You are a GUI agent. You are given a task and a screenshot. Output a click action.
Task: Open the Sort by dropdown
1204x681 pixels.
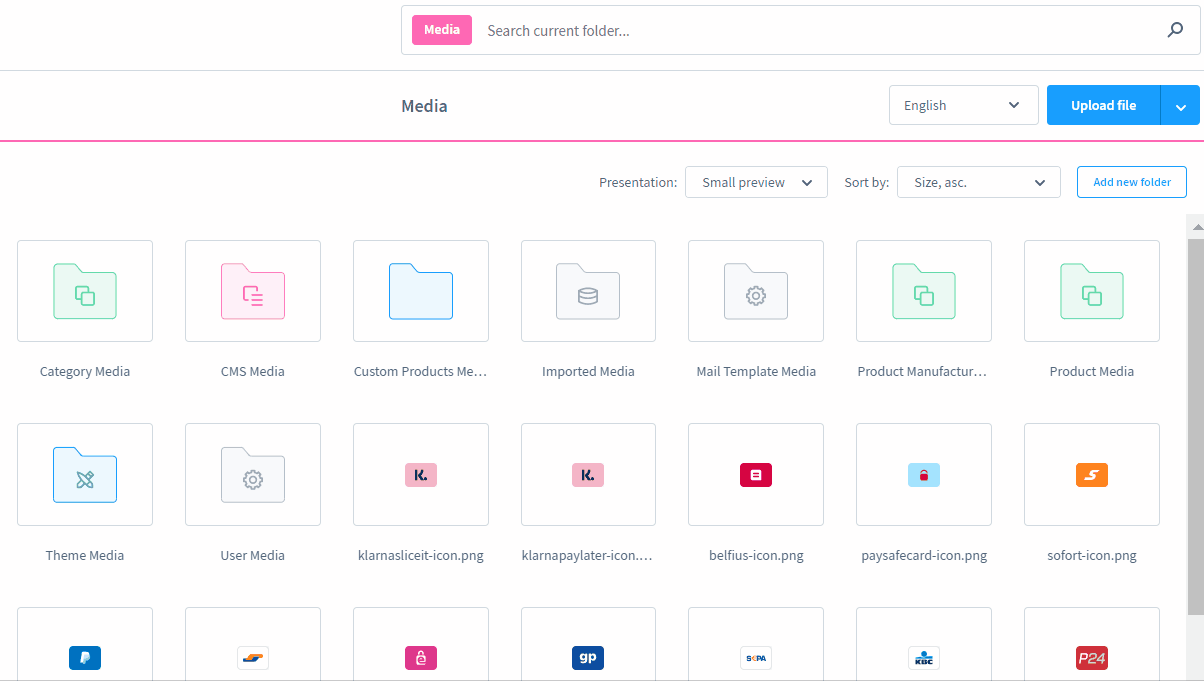979,182
